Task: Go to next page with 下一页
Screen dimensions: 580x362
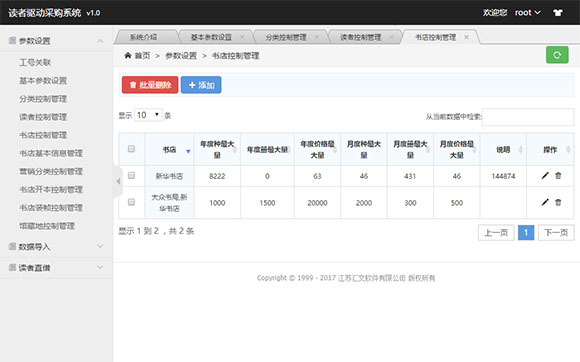Action: [556, 233]
